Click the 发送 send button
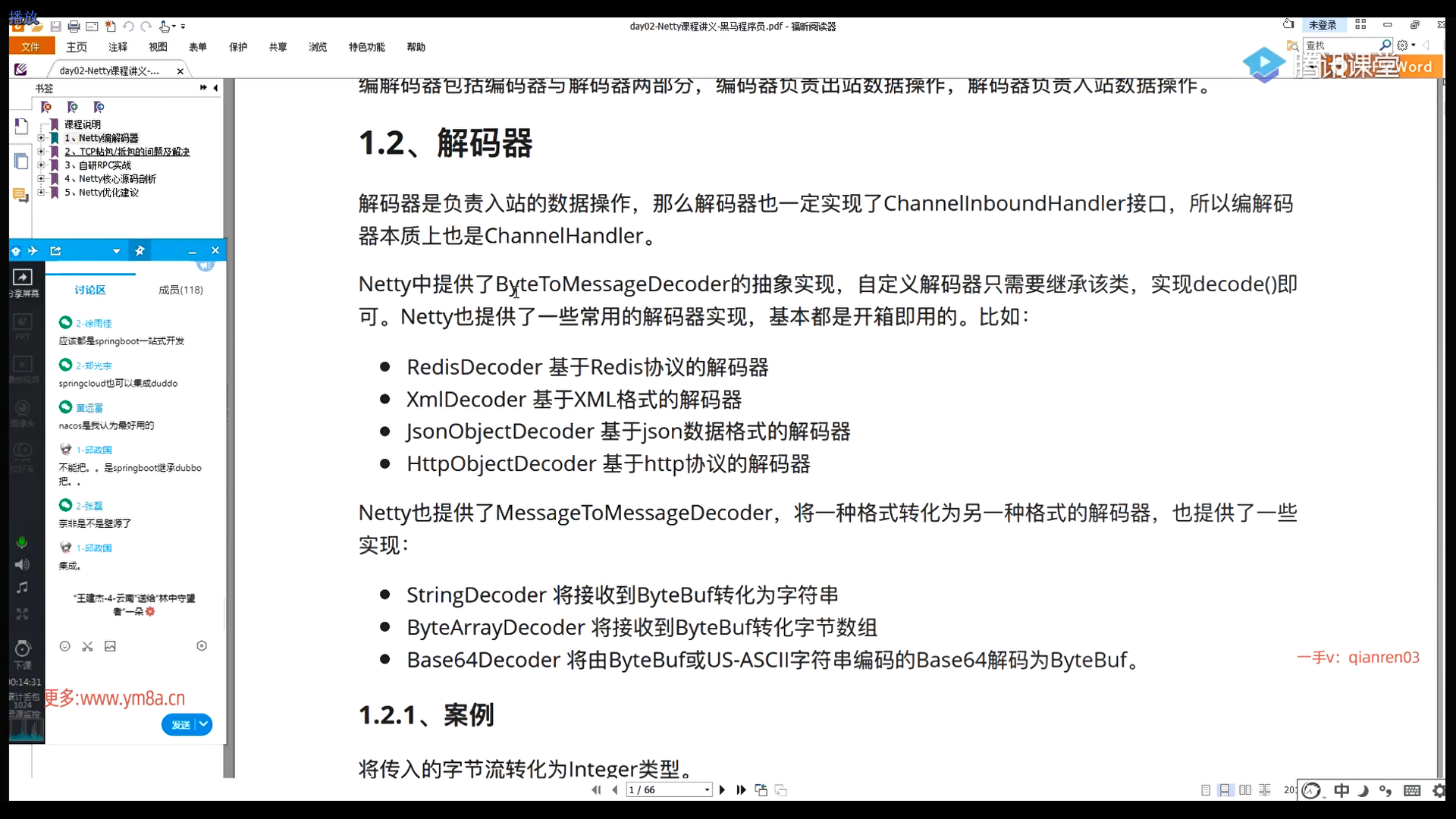Viewport: 1456px width, 819px height. click(180, 724)
